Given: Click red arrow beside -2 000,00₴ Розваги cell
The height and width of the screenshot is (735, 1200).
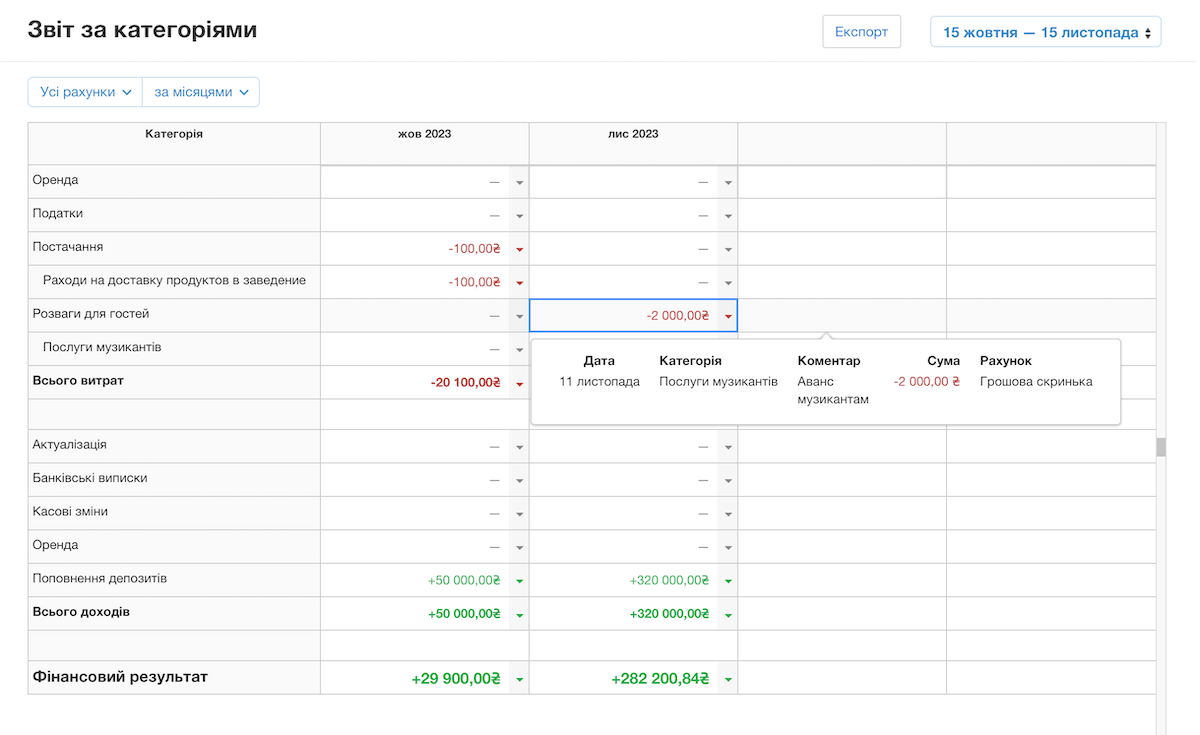Looking at the screenshot, I should click(x=728, y=316).
